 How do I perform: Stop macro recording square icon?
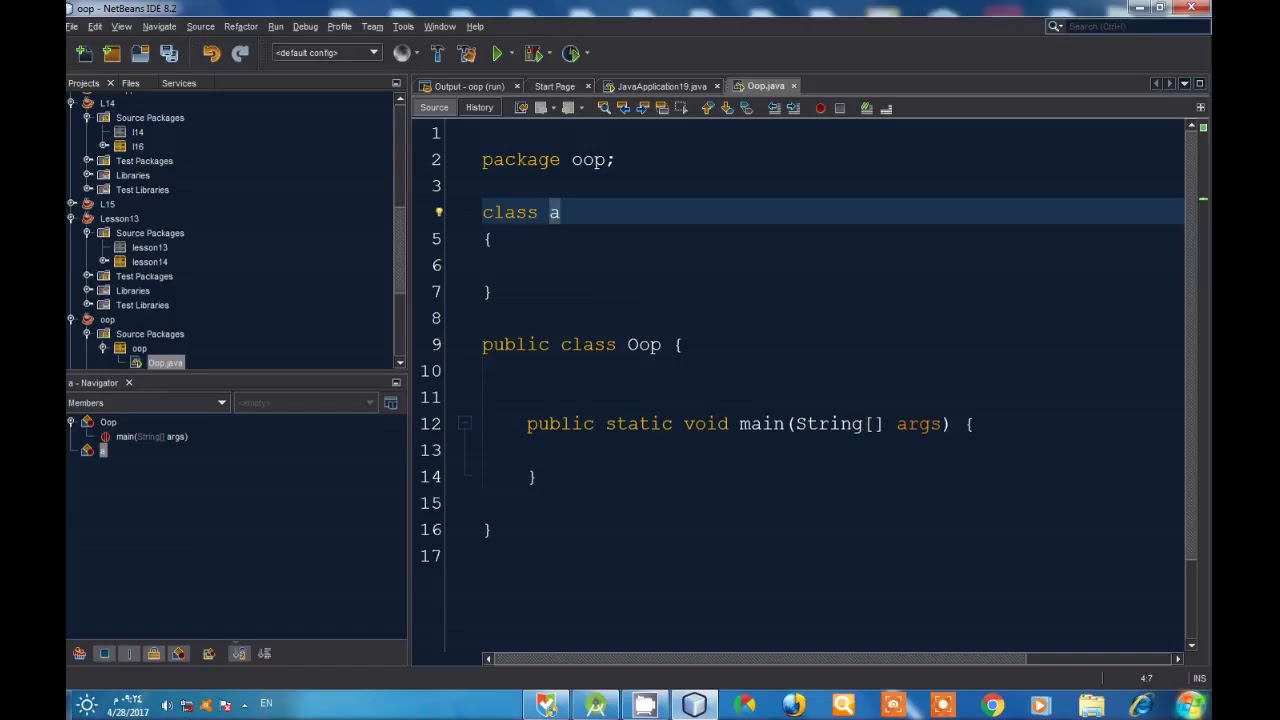(840, 108)
